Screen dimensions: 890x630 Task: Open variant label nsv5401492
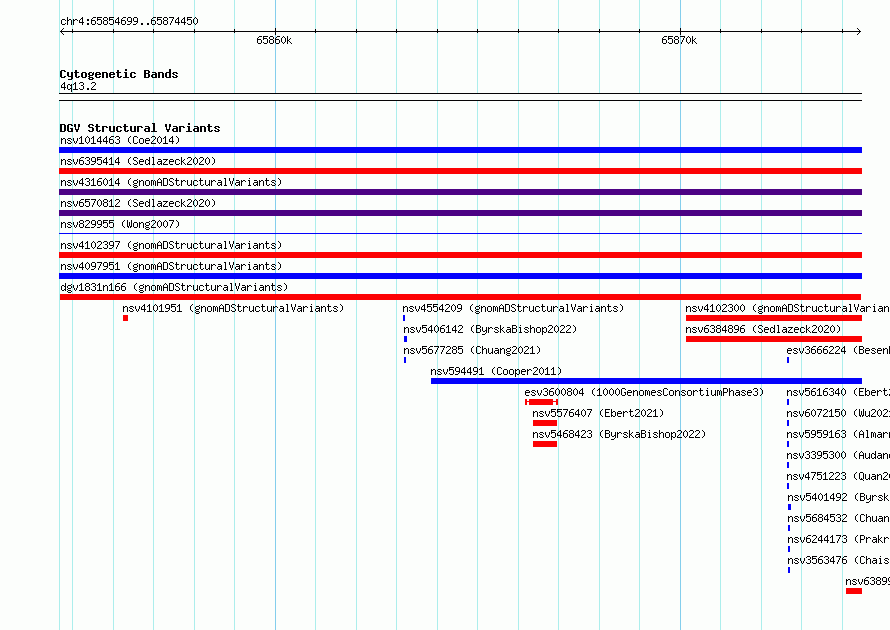pyautogui.click(x=838, y=497)
